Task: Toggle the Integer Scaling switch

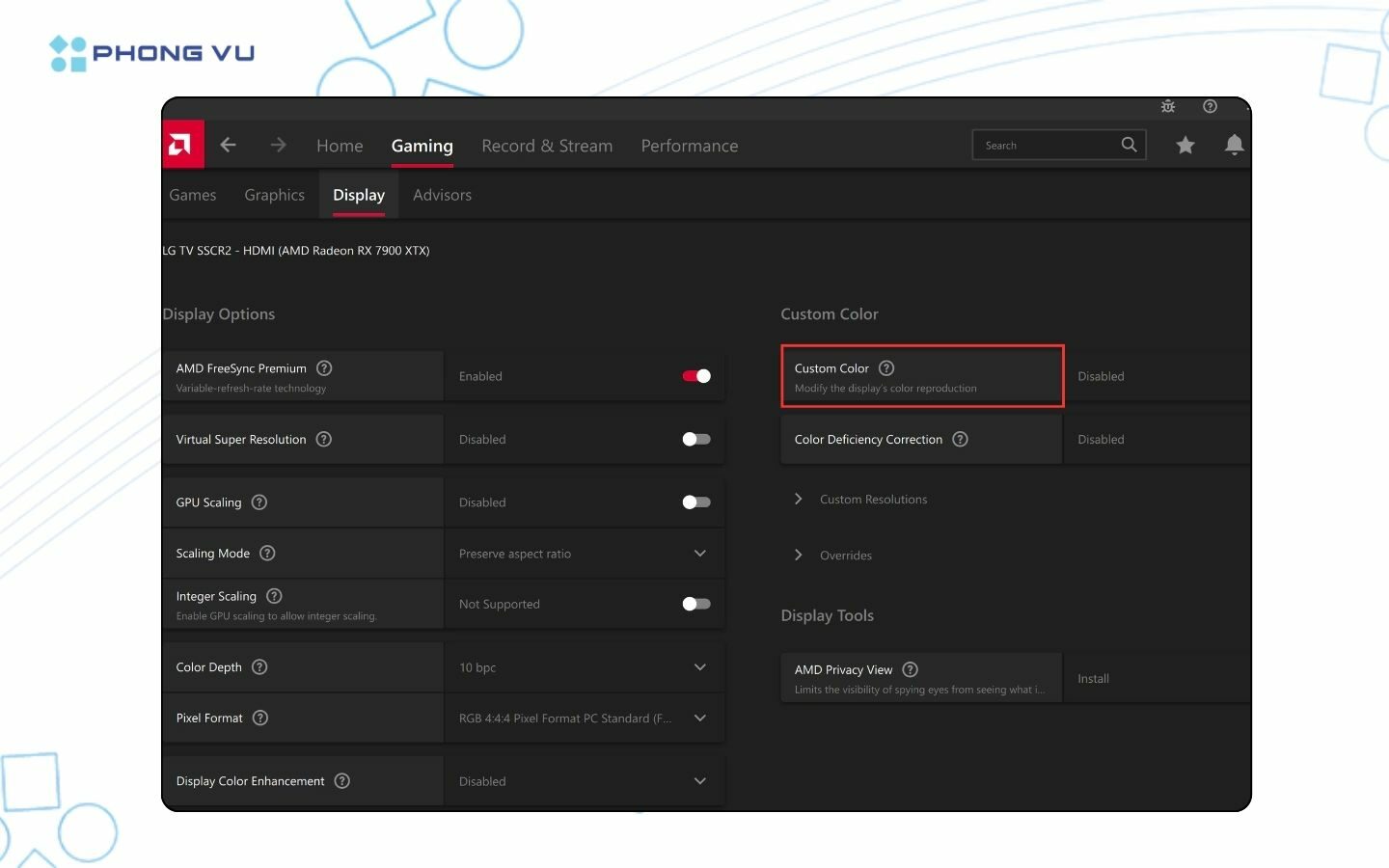Action: [696, 604]
